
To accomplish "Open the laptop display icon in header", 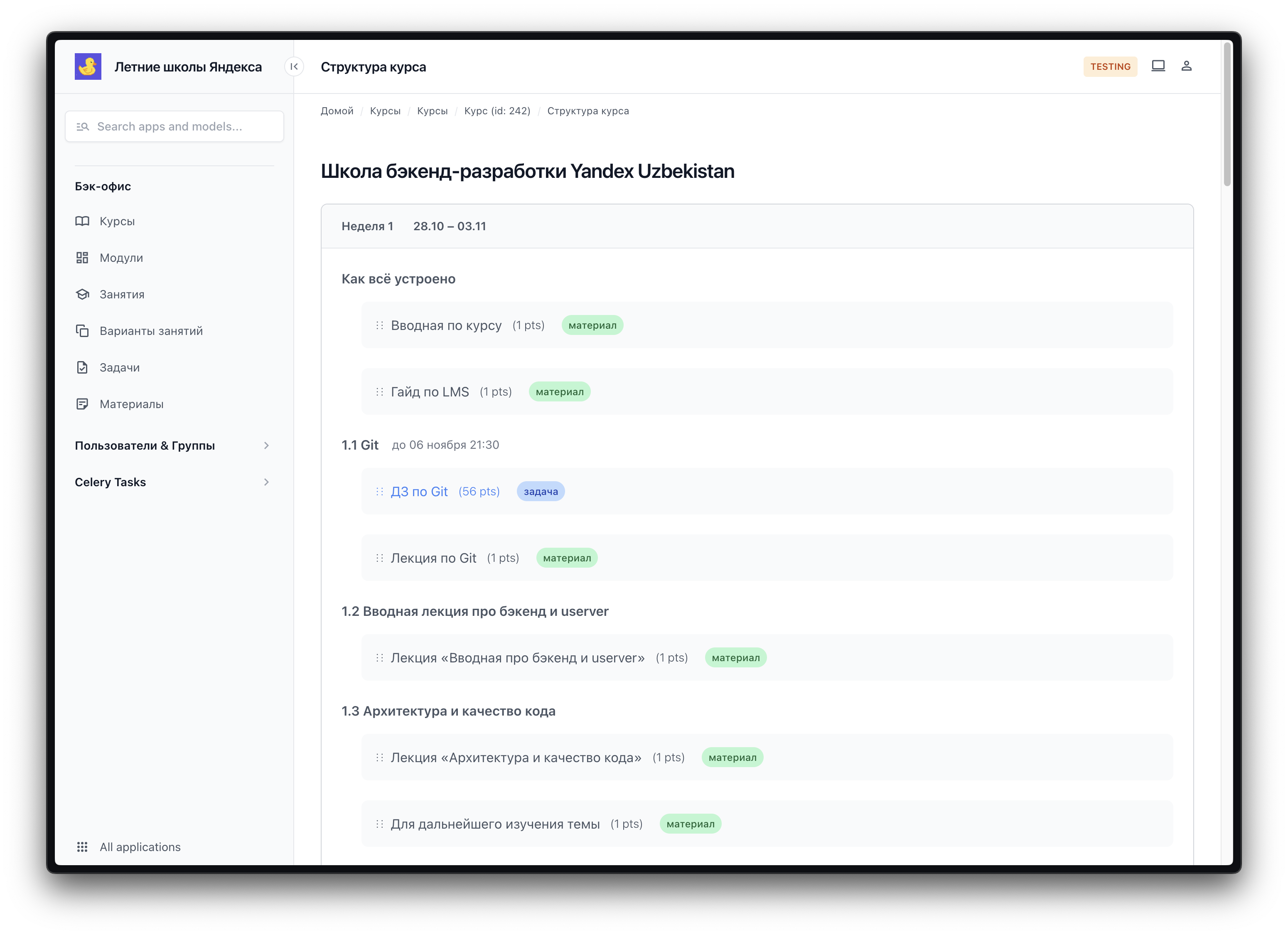I will click(x=1158, y=66).
